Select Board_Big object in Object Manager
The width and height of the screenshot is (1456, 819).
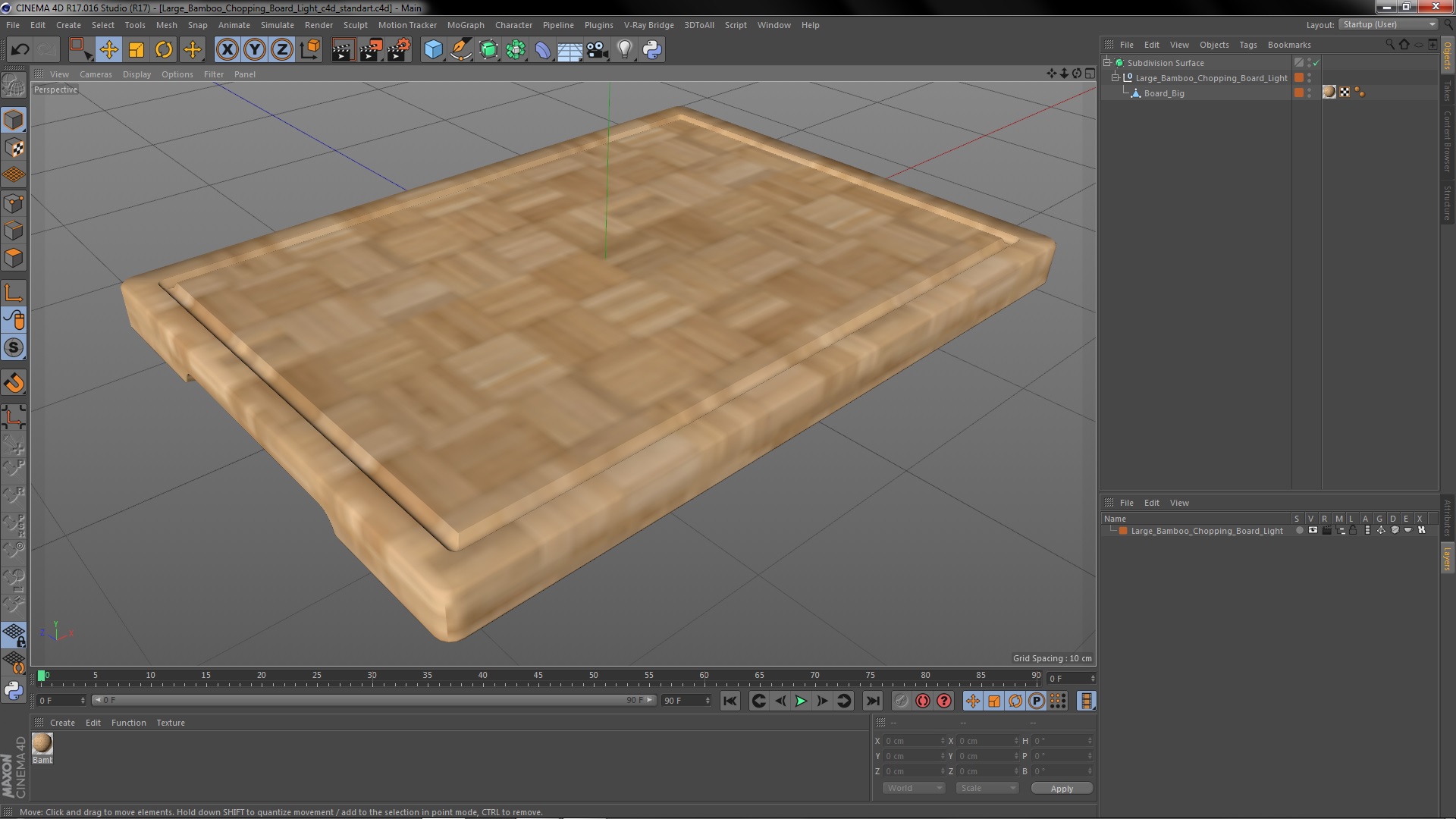[1164, 93]
